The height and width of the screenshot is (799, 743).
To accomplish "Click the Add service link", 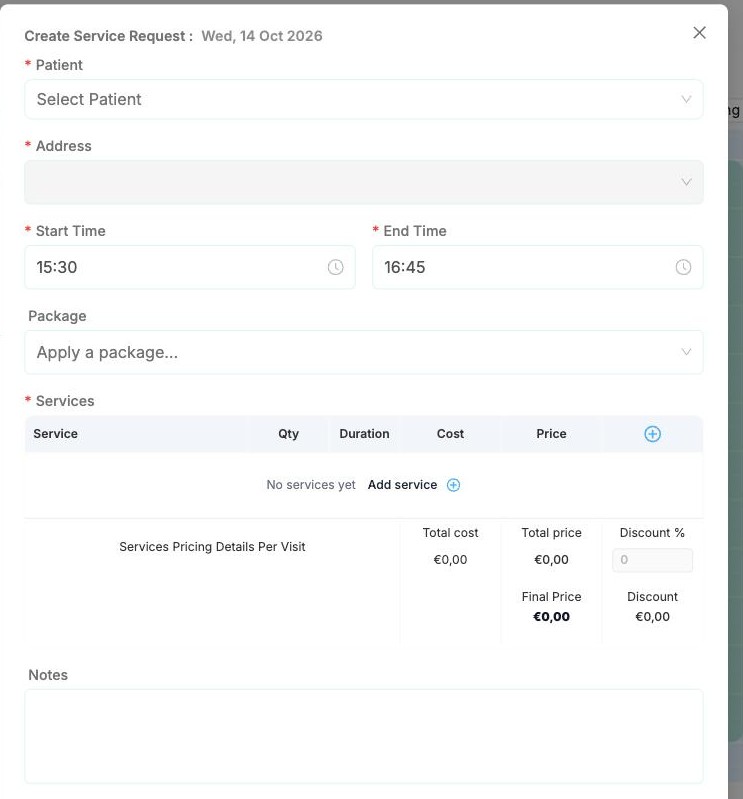I will coord(402,485).
